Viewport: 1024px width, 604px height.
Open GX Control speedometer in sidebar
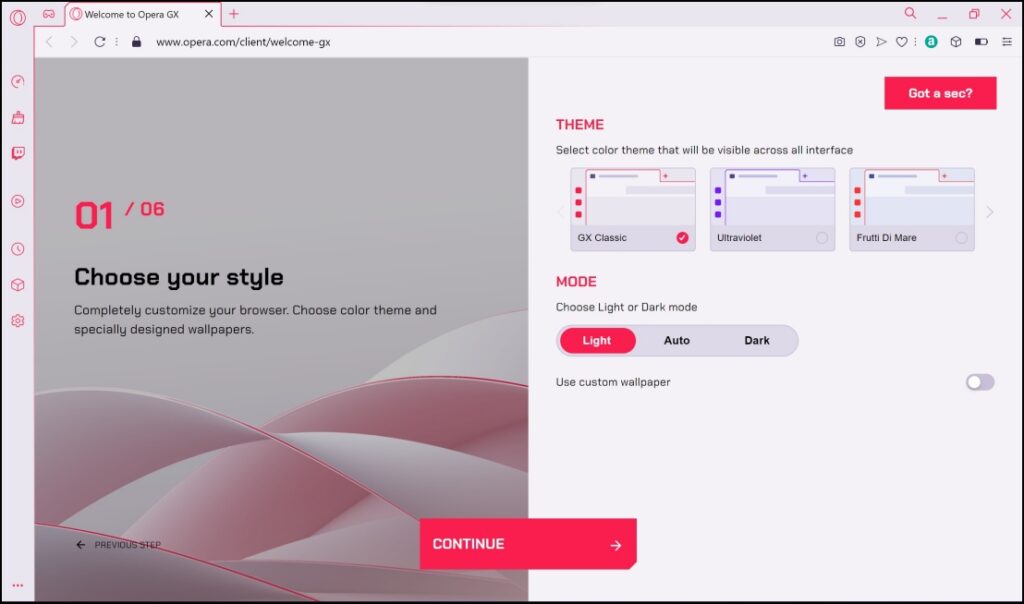click(x=18, y=82)
